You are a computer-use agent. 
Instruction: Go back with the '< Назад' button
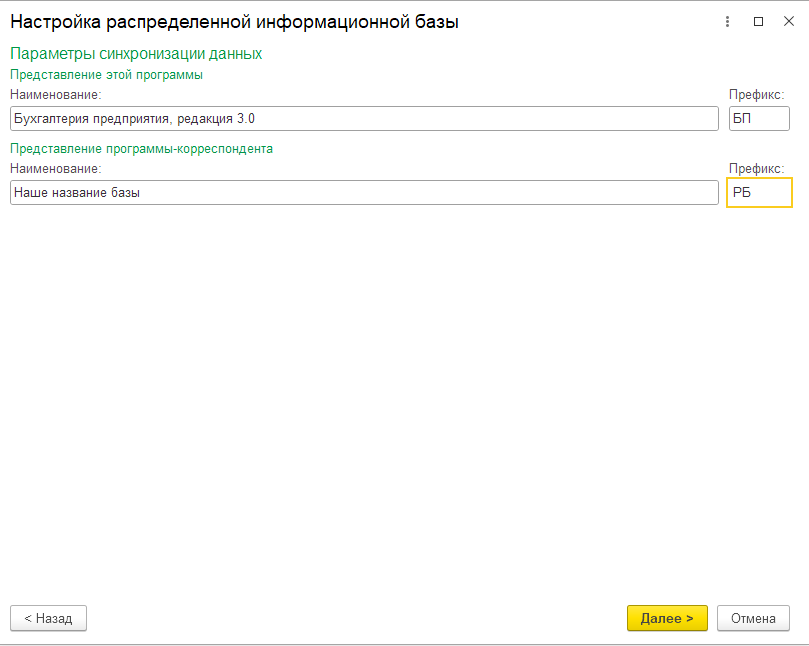pyautogui.click(x=48, y=618)
